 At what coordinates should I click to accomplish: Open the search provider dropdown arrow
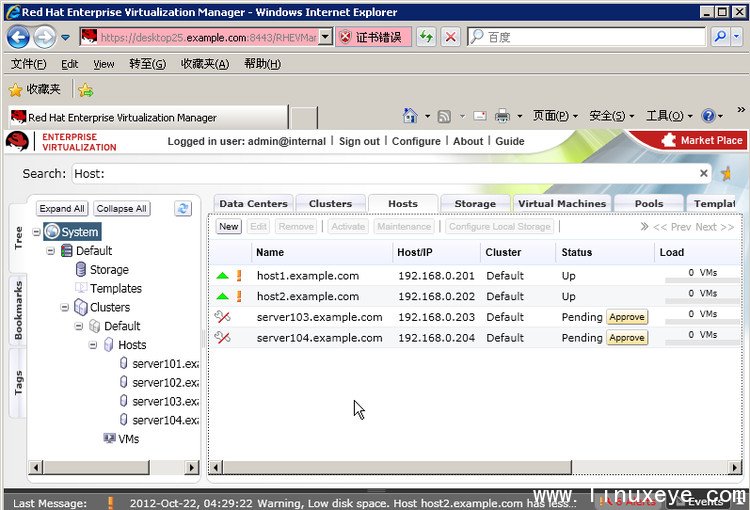[x=737, y=37]
